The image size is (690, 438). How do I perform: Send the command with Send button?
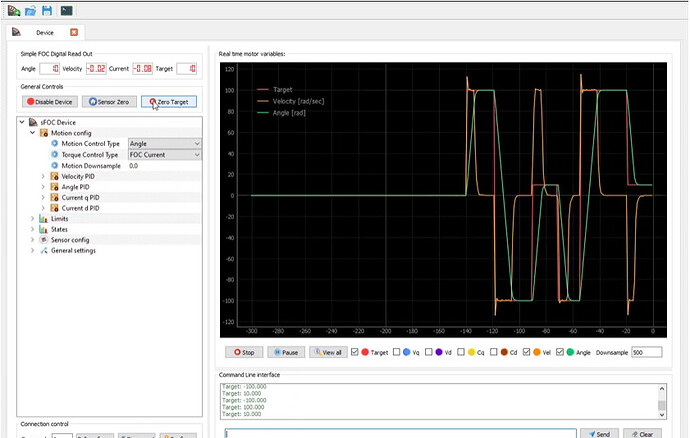599,434
